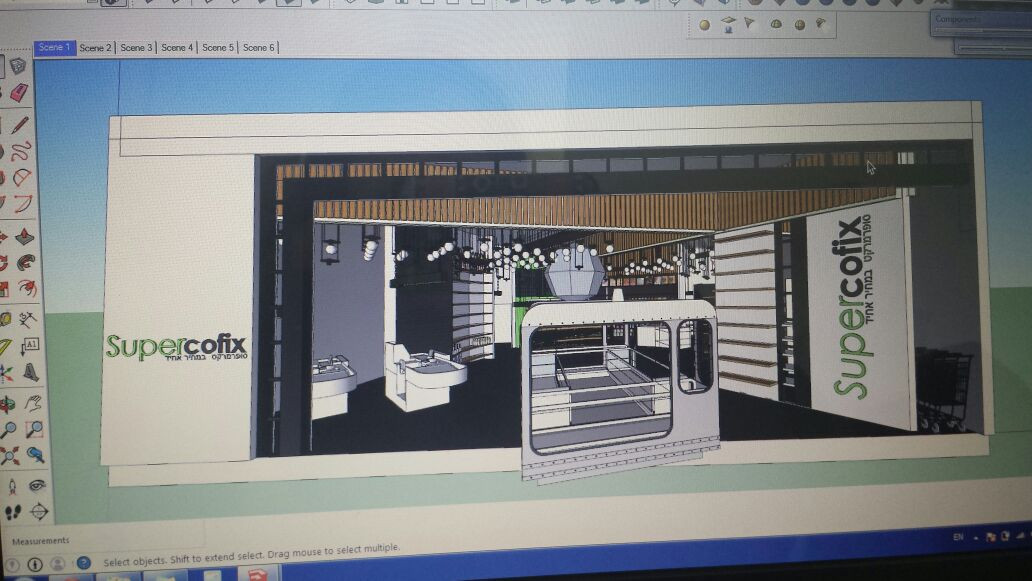Viewport: 1032px width, 581px height.
Task: Show the Scene 5 tab
Action: point(218,47)
